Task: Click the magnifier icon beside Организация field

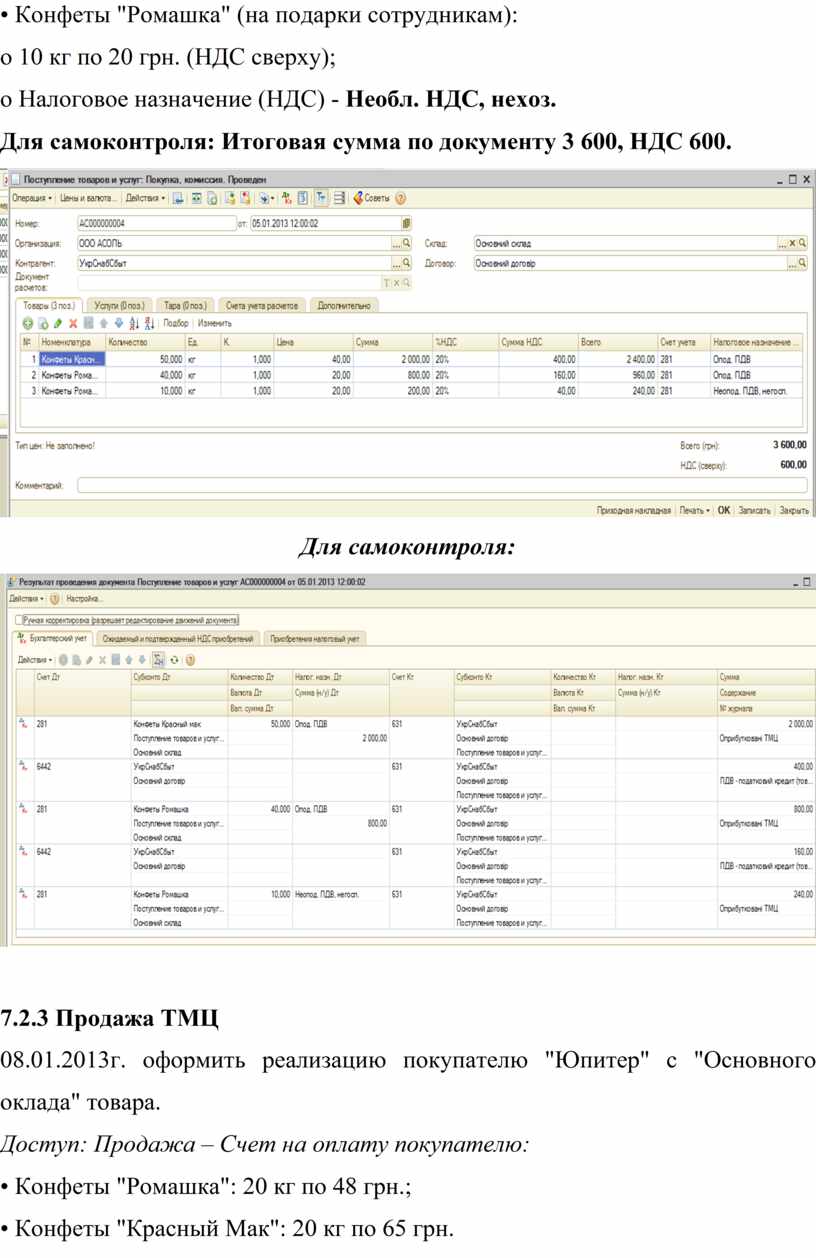Action: tap(406, 243)
